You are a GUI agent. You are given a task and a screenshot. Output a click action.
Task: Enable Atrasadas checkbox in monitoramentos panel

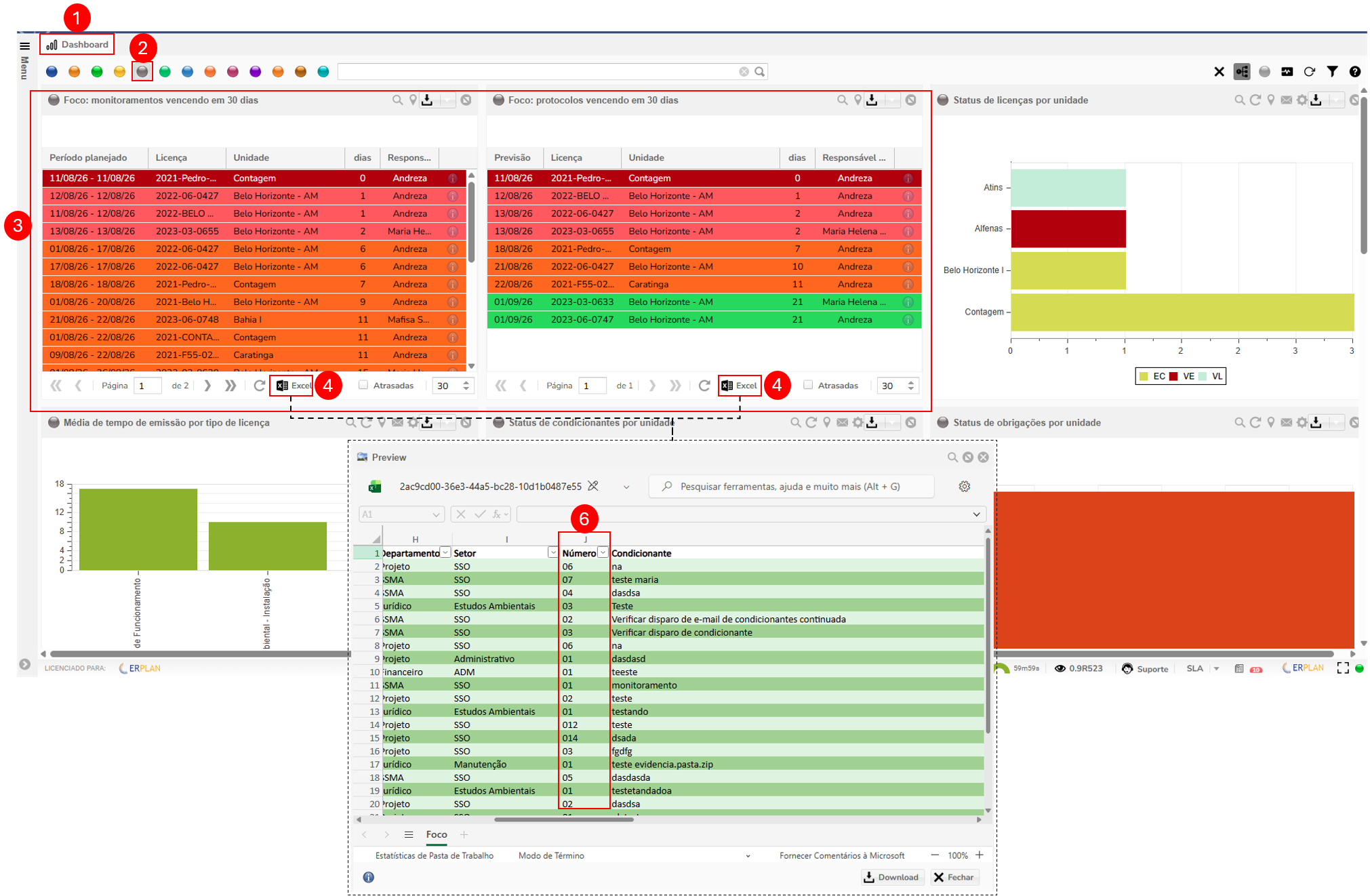point(363,385)
